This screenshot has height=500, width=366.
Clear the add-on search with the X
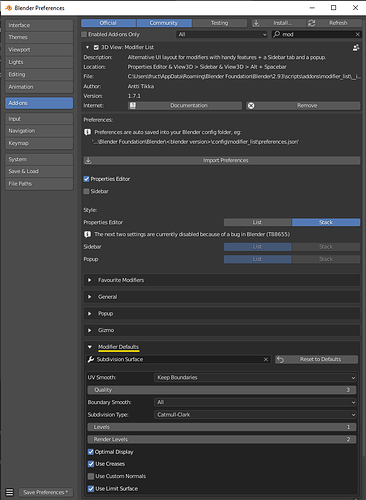point(358,34)
